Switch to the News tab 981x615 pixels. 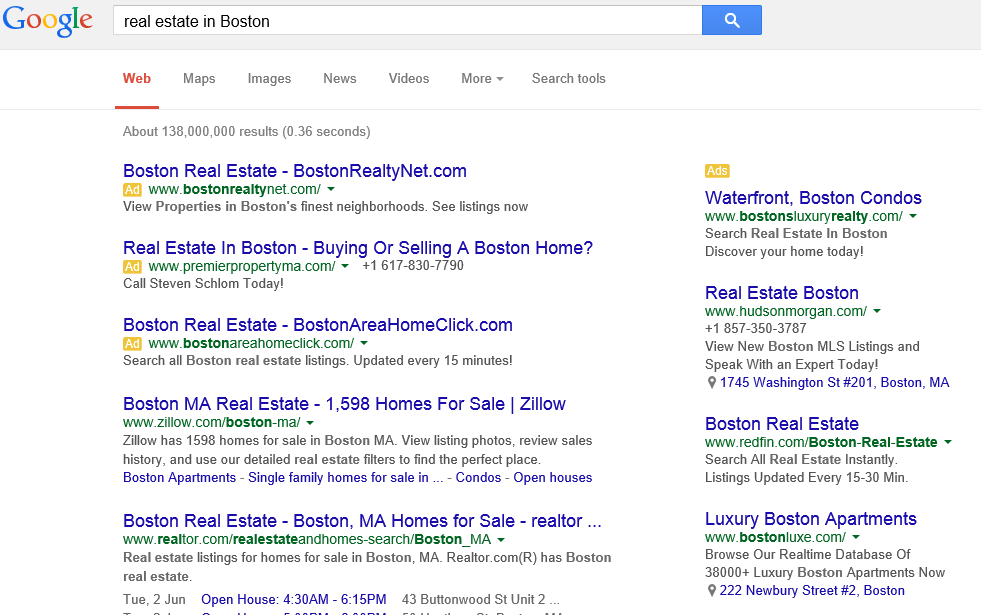coord(340,79)
